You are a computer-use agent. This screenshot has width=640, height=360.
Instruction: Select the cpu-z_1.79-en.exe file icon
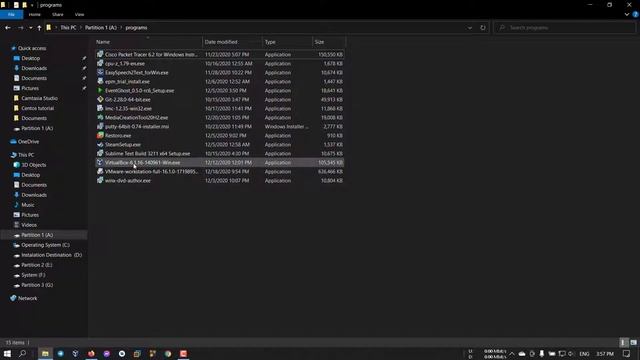pos(100,63)
